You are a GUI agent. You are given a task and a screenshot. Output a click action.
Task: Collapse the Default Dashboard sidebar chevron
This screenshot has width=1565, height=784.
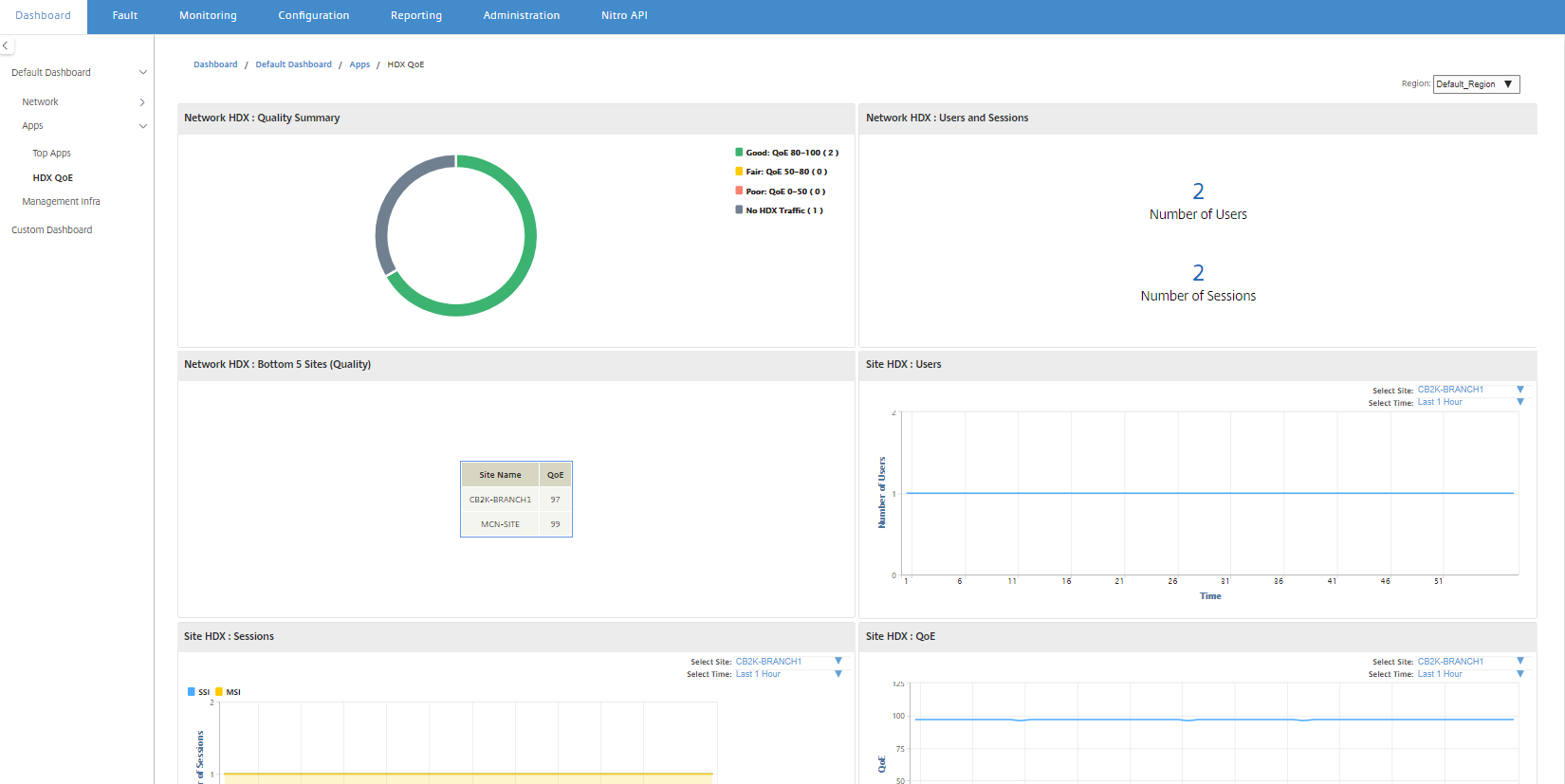(143, 72)
